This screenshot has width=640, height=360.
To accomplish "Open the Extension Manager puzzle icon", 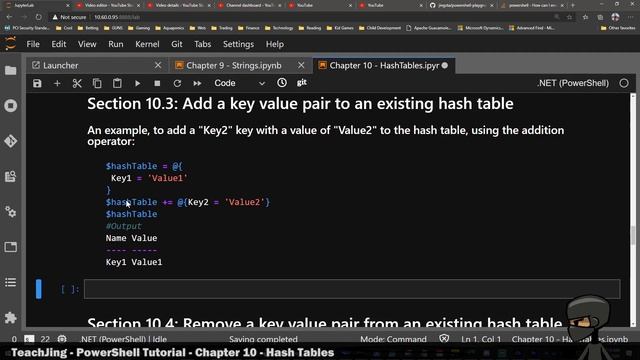I will (11, 318).
